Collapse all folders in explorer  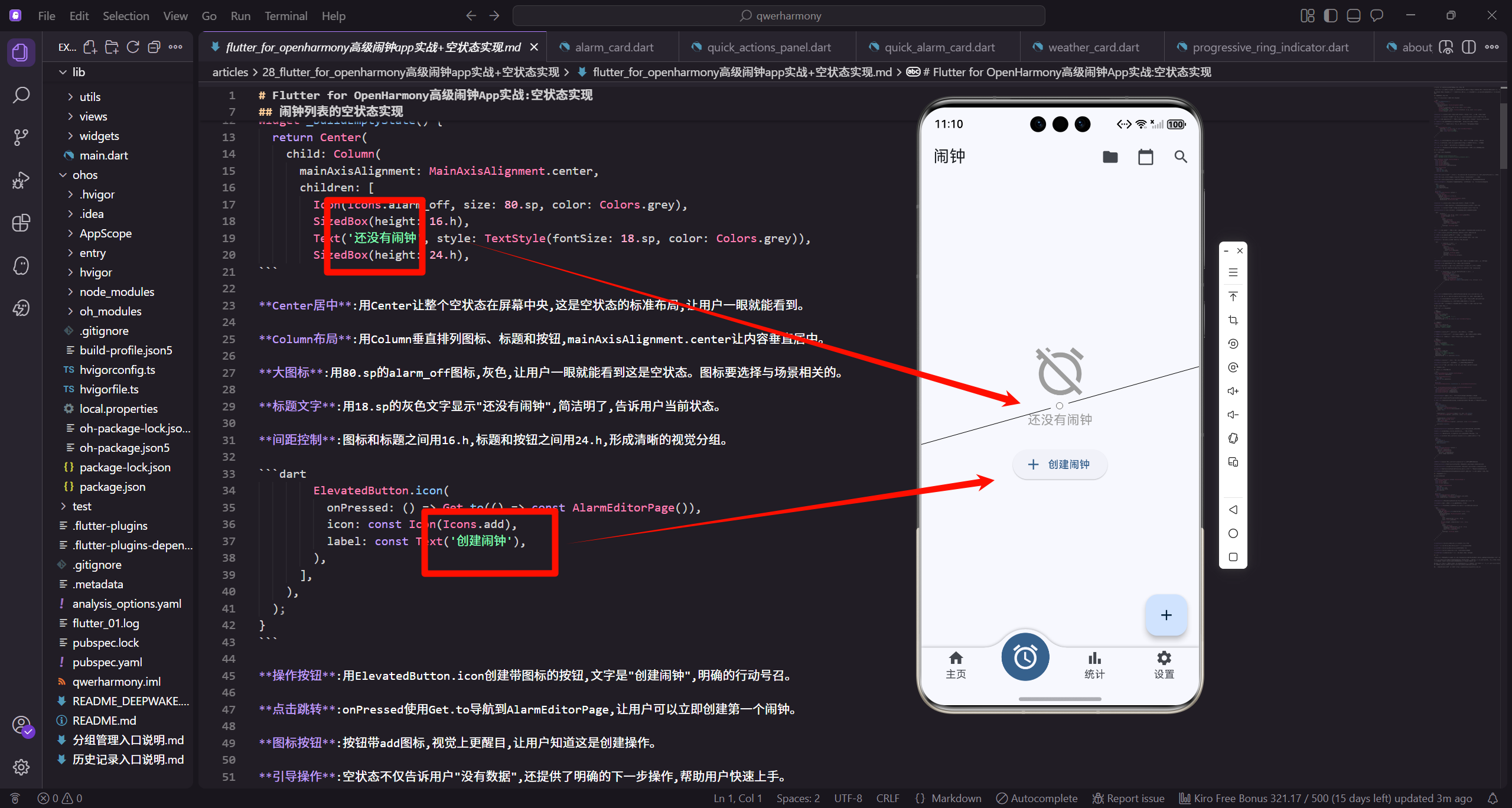coord(154,47)
